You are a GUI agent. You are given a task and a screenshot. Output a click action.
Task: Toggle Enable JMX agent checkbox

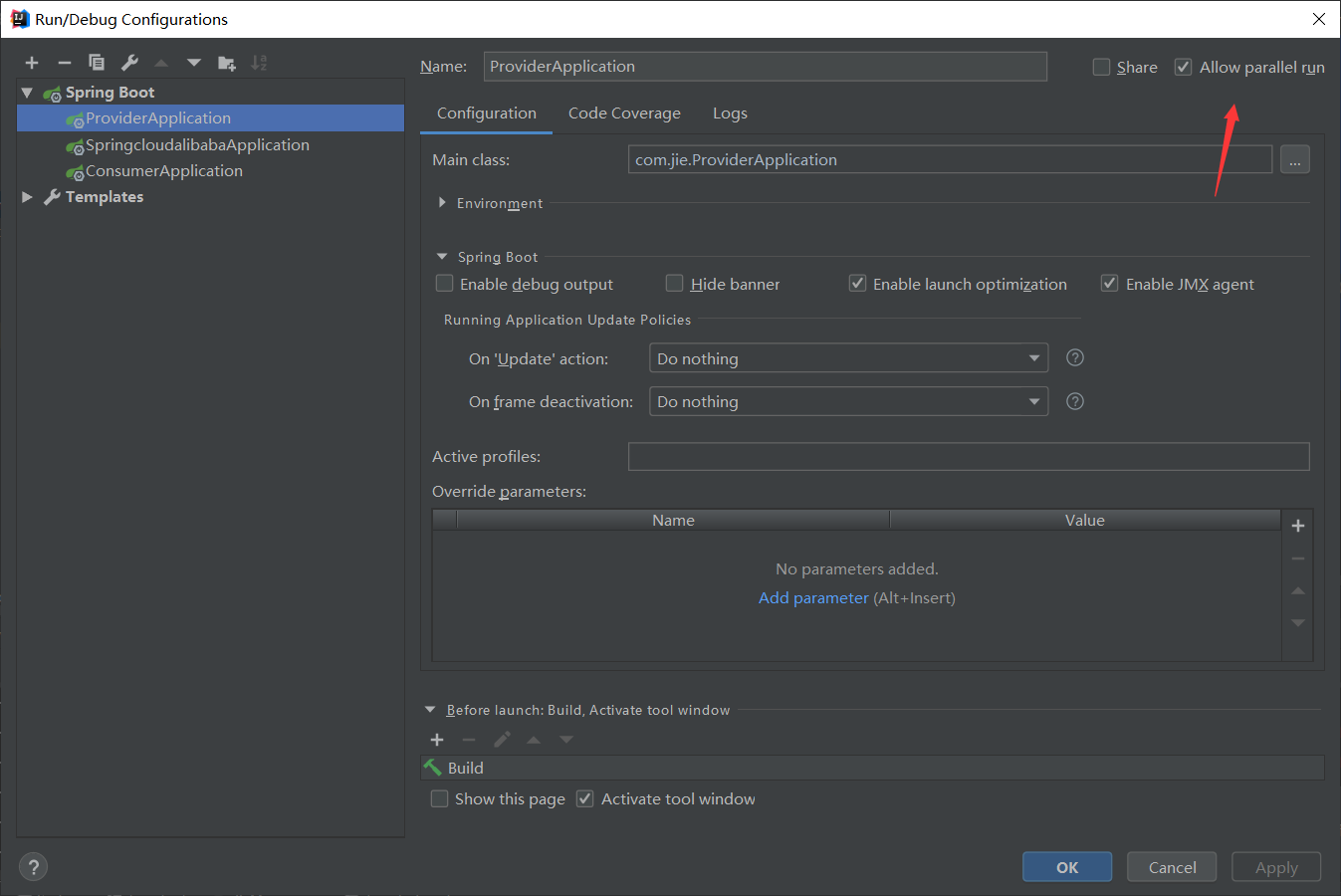(x=1109, y=284)
